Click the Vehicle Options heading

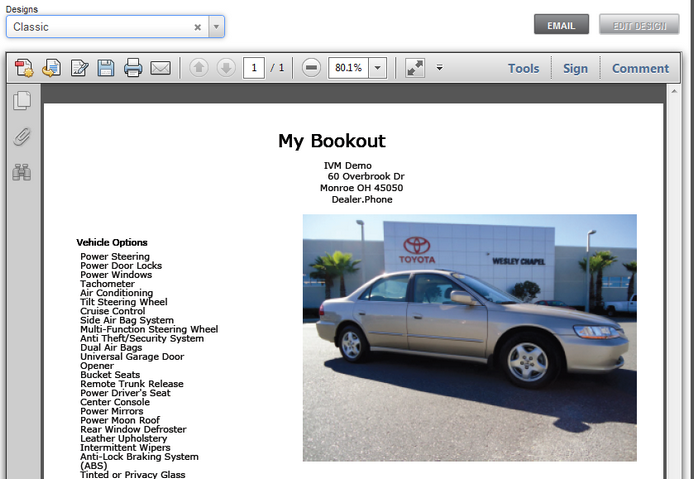click(112, 243)
